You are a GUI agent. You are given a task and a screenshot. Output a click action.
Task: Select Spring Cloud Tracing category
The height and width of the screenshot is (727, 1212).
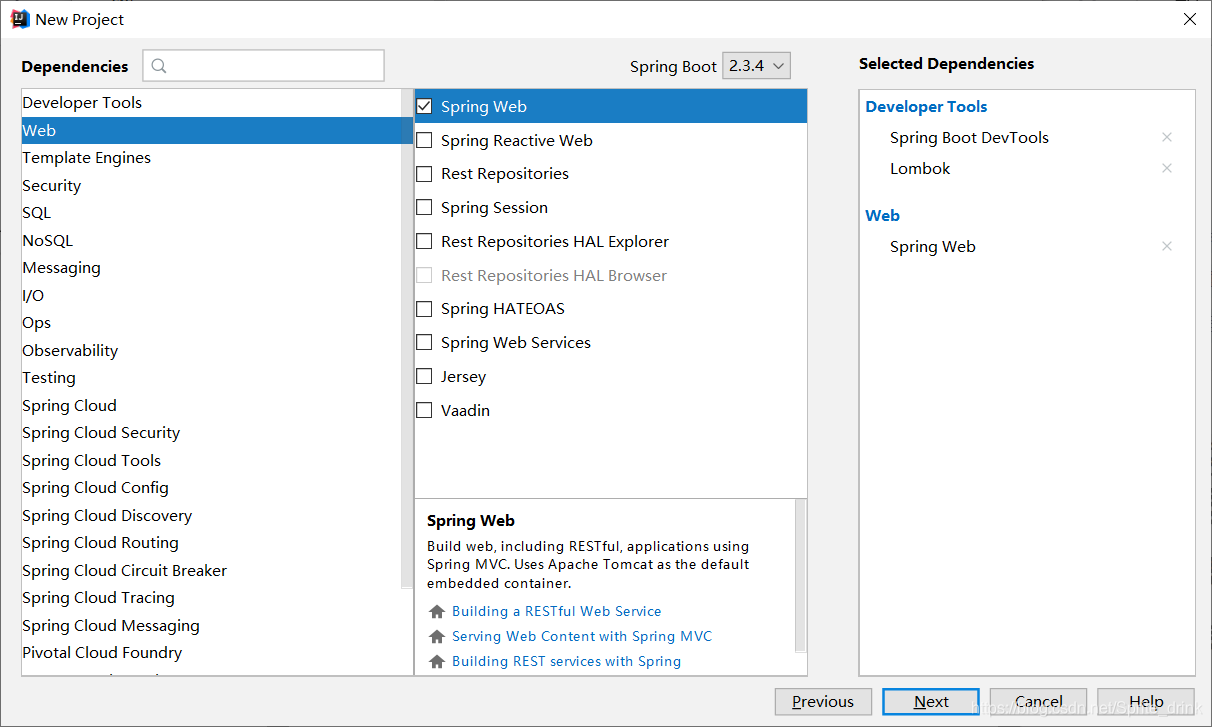211,598
